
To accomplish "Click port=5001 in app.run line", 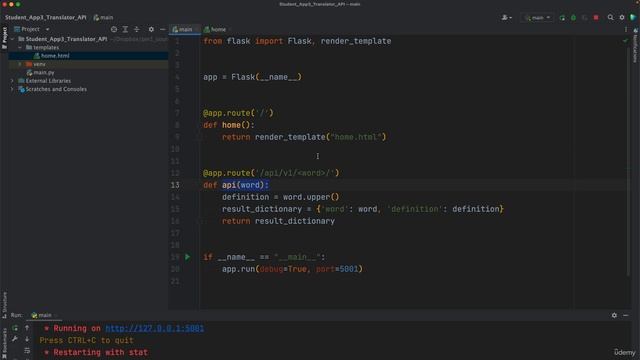I will click(x=337, y=269).
